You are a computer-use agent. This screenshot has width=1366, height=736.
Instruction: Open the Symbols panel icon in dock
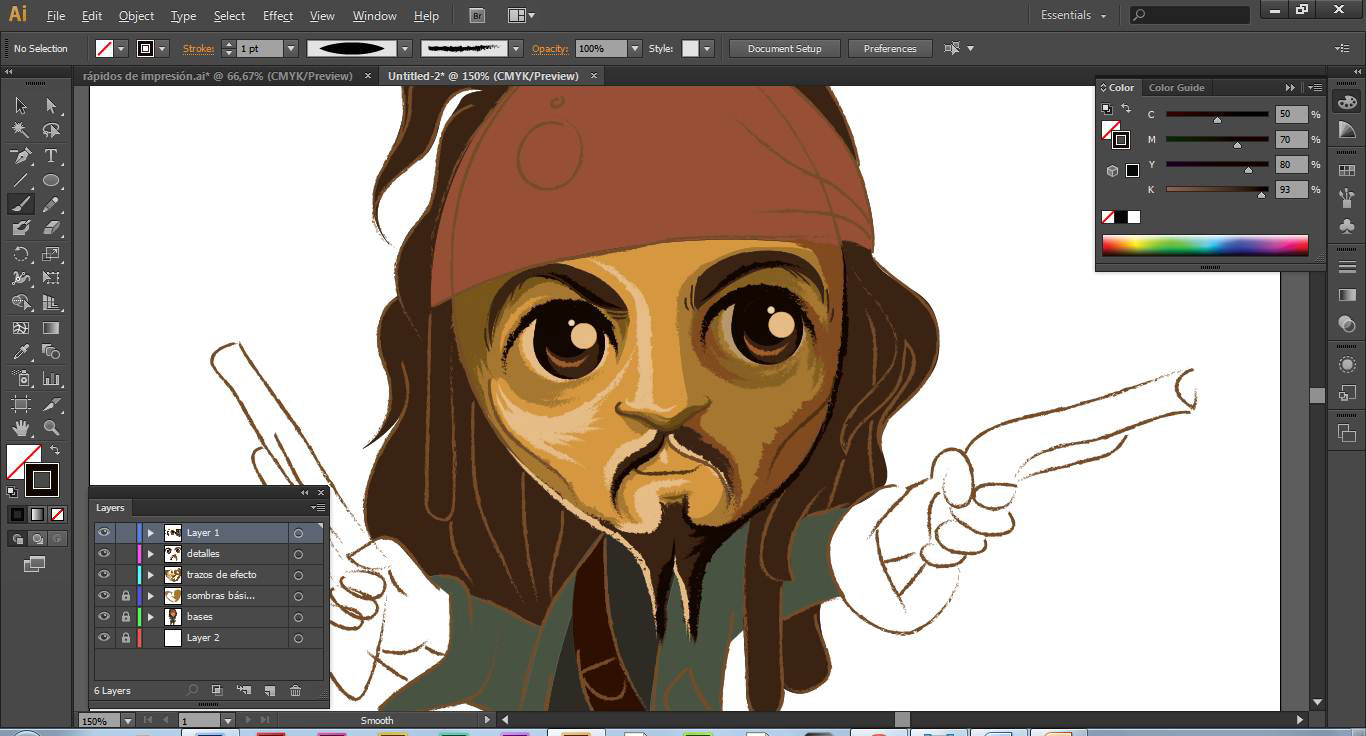[x=1346, y=227]
